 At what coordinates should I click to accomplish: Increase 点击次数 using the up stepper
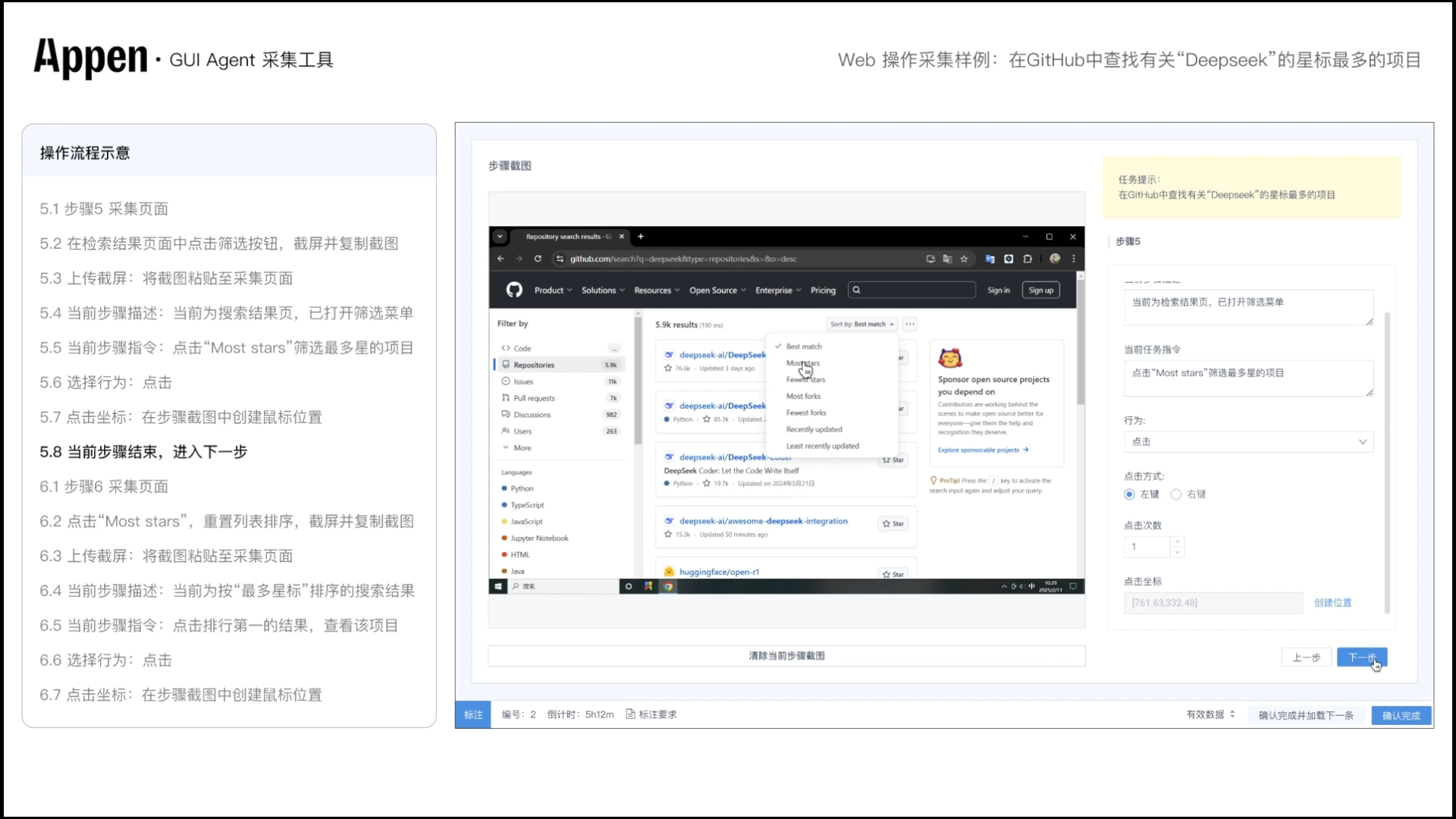(x=1177, y=541)
